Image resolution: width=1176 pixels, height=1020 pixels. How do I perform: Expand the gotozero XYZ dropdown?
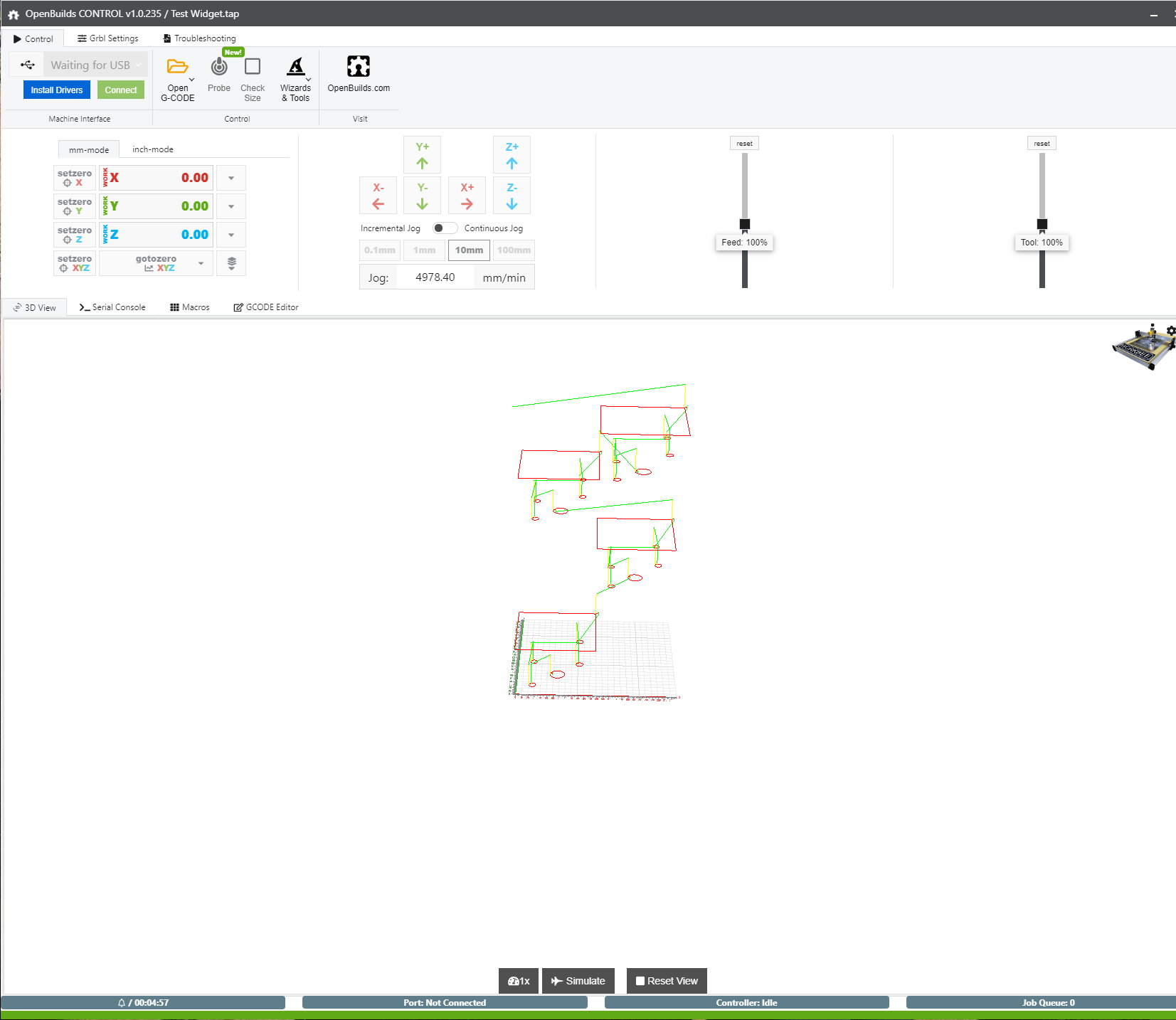pyautogui.click(x=201, y=264)
